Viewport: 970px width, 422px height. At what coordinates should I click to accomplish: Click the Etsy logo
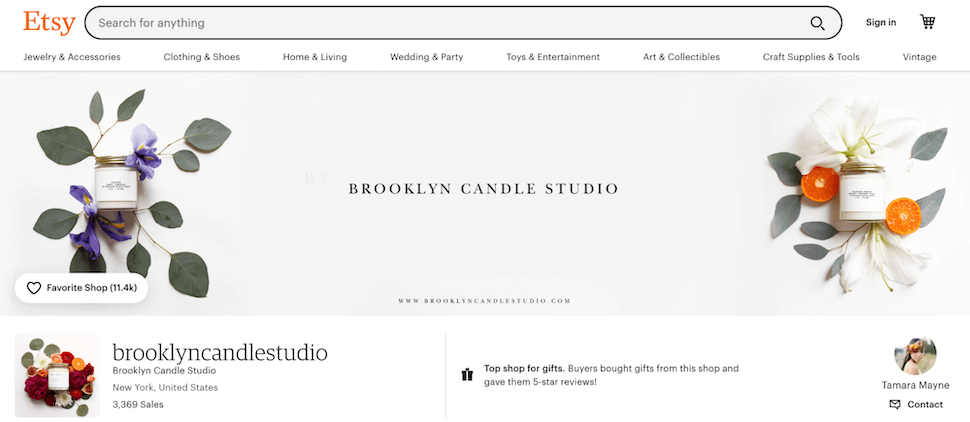tap(47, 22)
